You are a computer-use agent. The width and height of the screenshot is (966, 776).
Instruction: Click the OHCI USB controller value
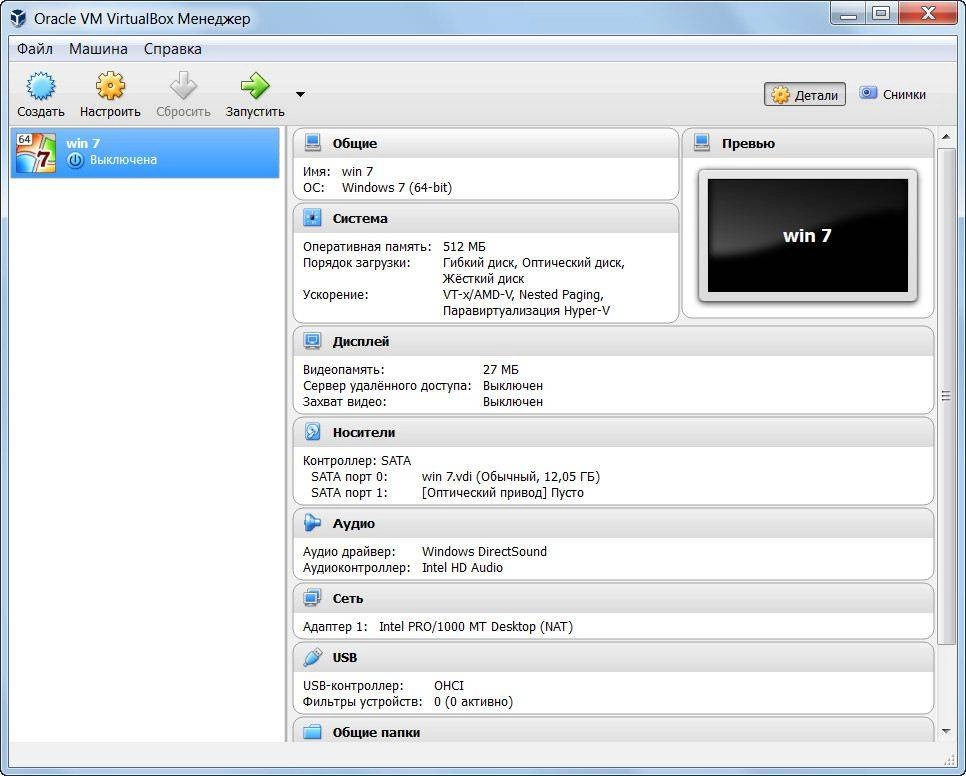pos(448,685)
